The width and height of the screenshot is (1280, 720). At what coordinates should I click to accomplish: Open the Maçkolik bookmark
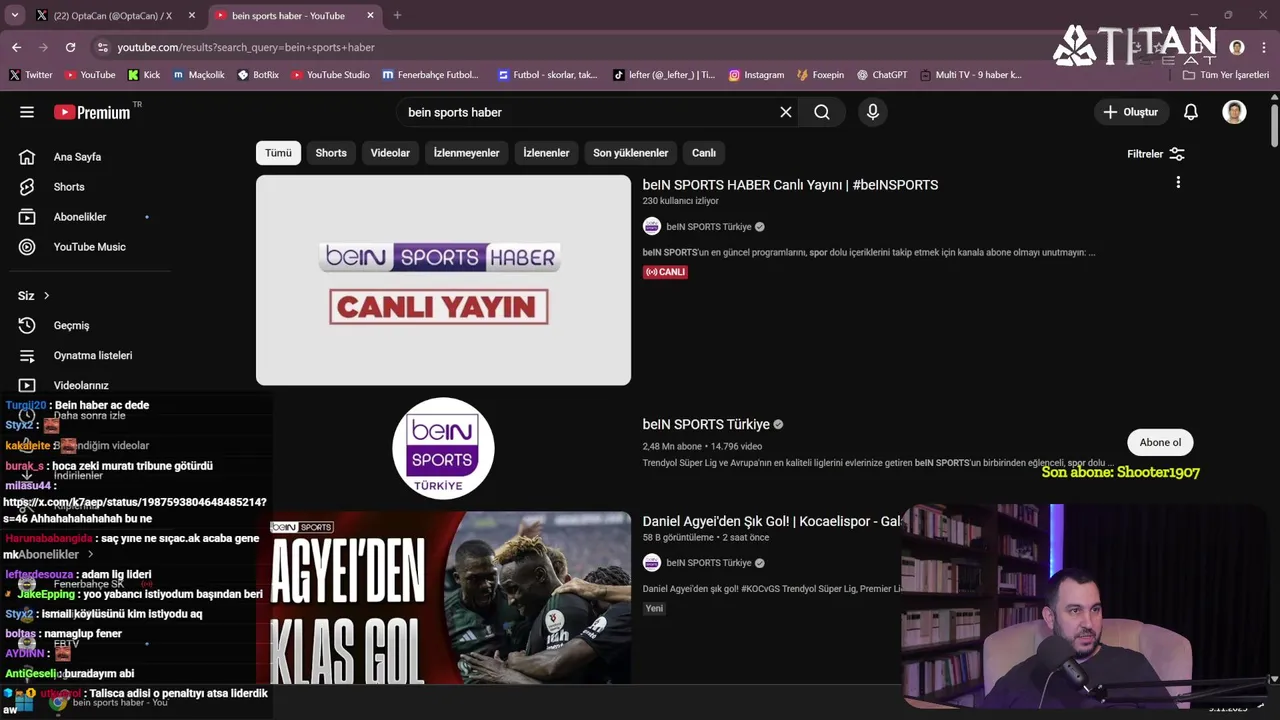(199, 75)
